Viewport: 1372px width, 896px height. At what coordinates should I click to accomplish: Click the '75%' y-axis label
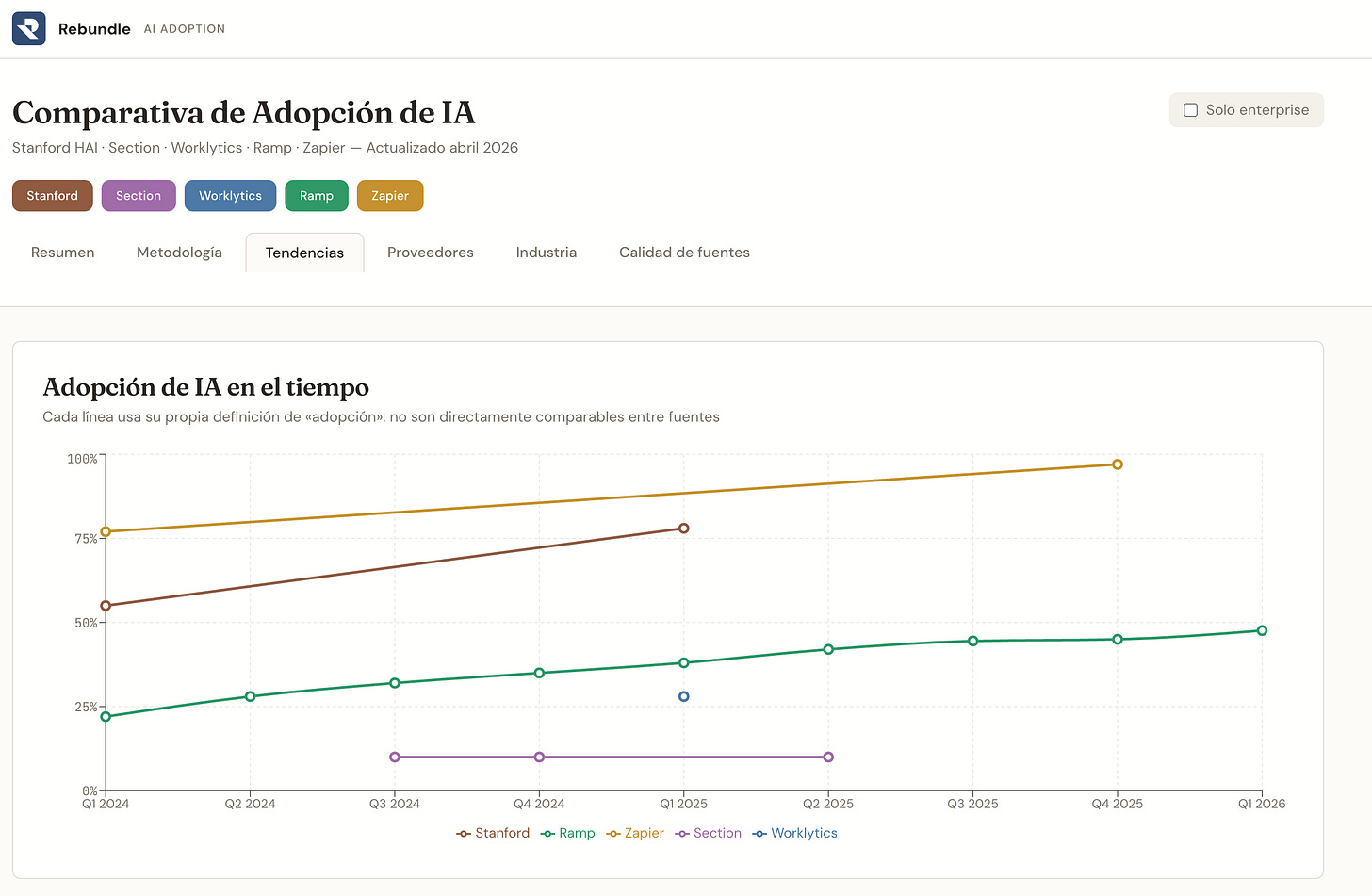(x=86, y=539)
